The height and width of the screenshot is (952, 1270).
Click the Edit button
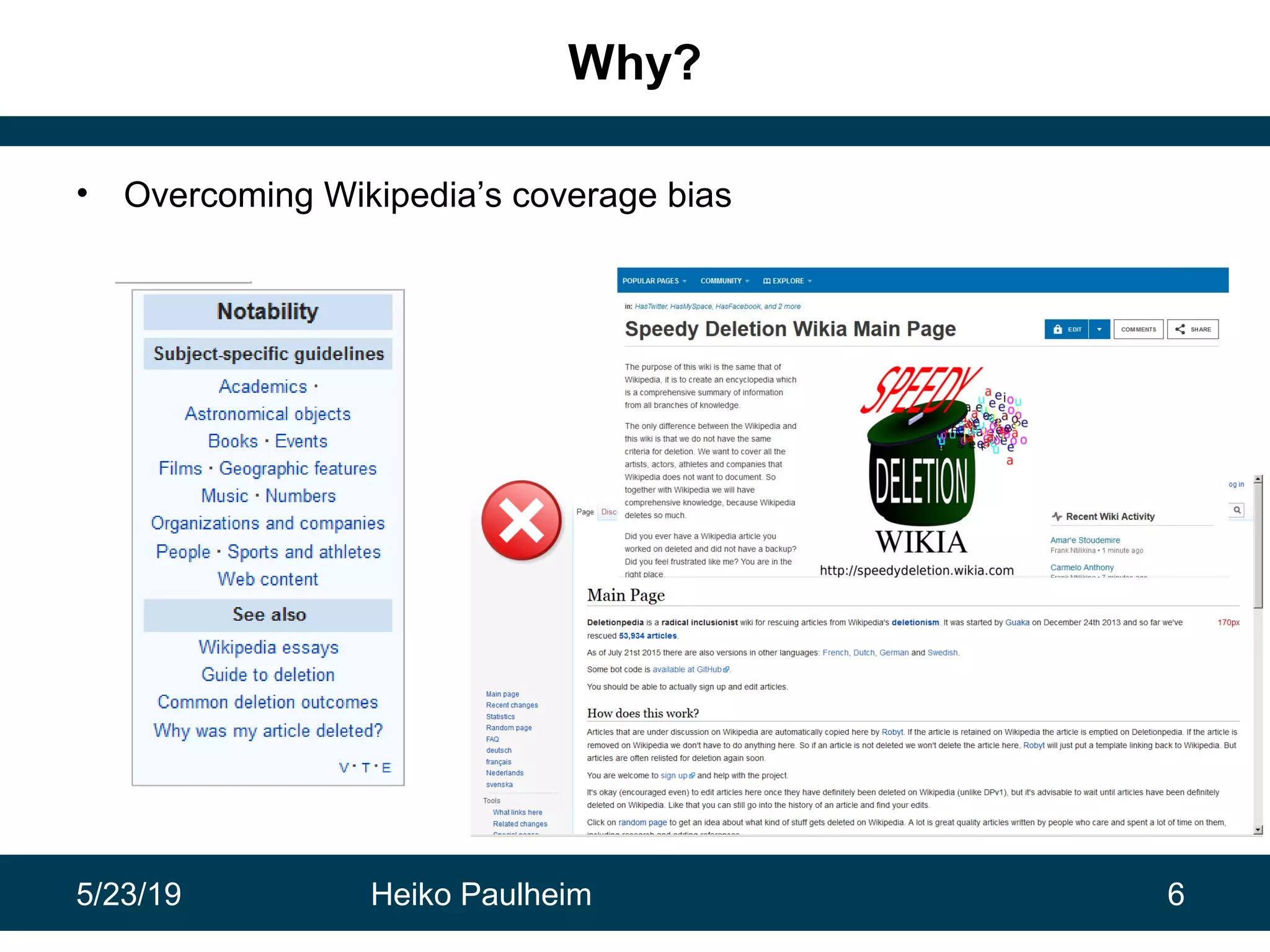pyautogui.click(x=1067, y=329)
